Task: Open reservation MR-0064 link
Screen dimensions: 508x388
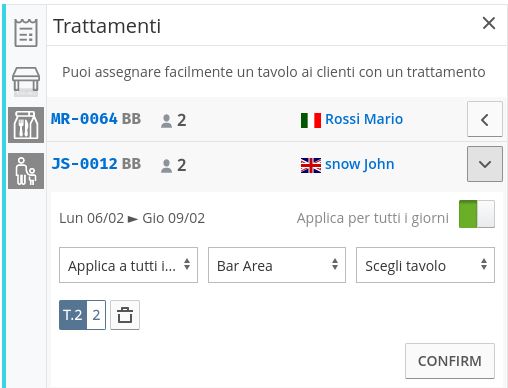Action: point(84,119)
